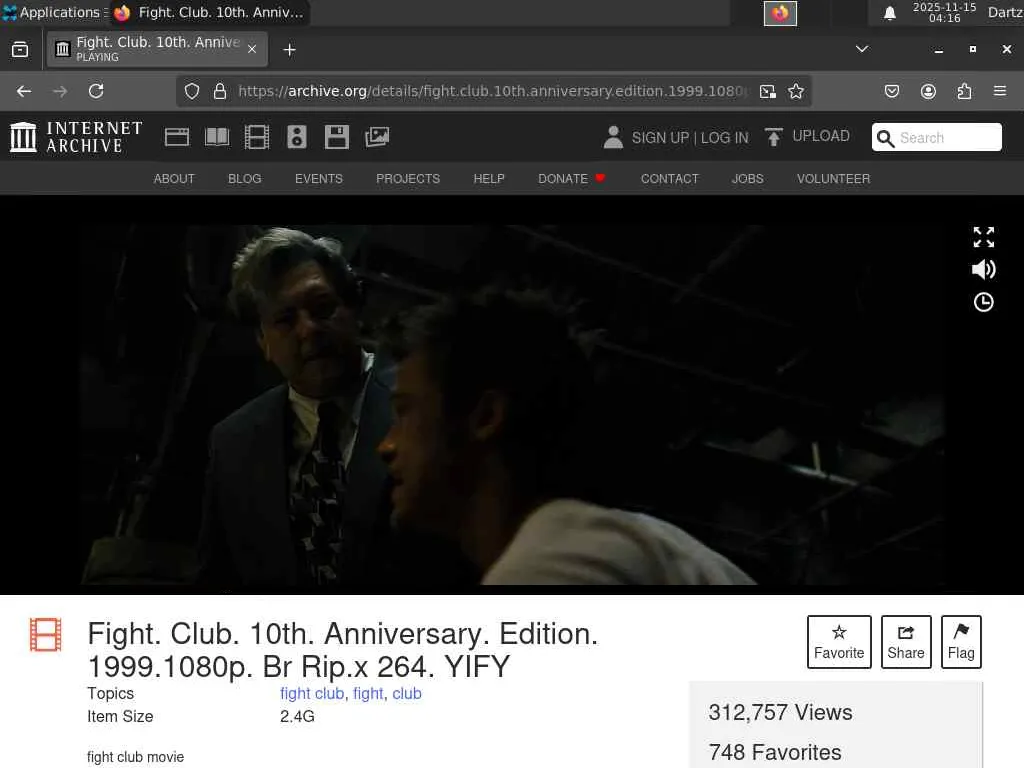This screenshot has height=768, width=1024.
Task: Bookmark this page with star
Action: coord(795,91)
